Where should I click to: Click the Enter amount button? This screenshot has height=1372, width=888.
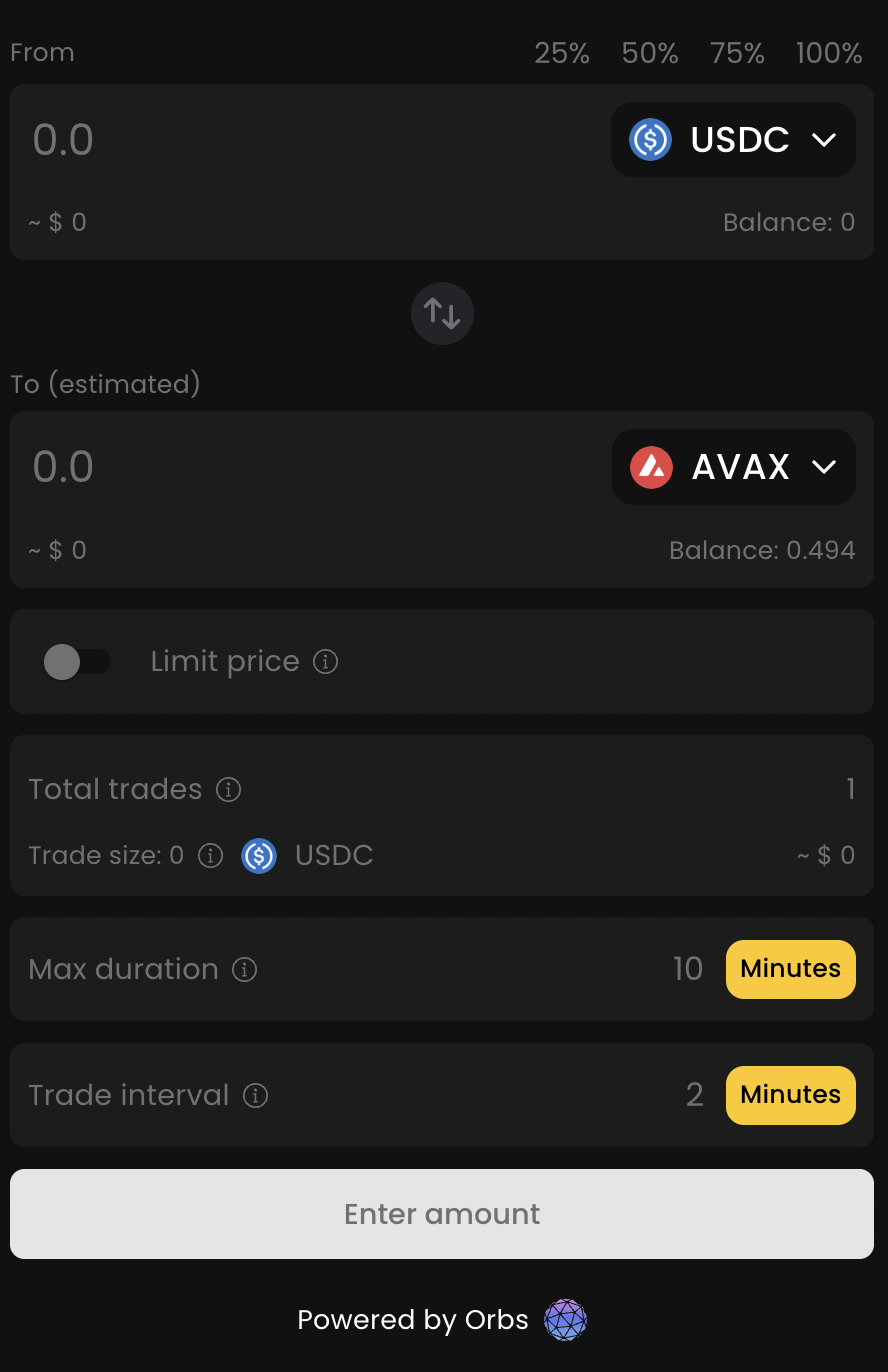(x=442, y=1214)
